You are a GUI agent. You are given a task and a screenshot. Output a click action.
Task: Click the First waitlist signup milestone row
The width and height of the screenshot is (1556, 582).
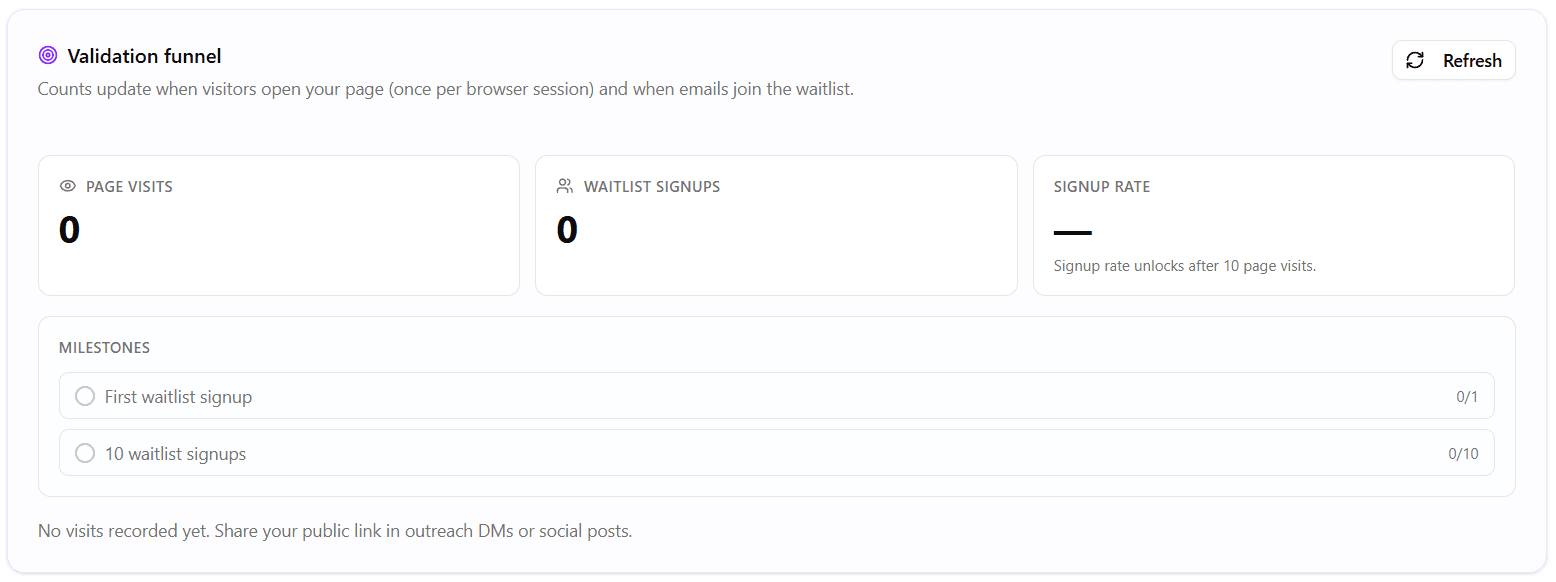click(x=777, y=396)
